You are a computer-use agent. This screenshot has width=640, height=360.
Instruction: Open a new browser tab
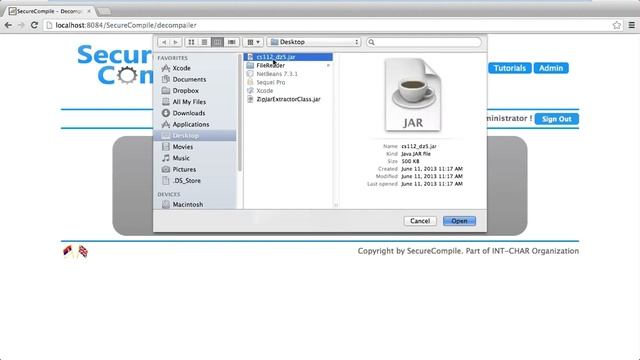(104, 11)
